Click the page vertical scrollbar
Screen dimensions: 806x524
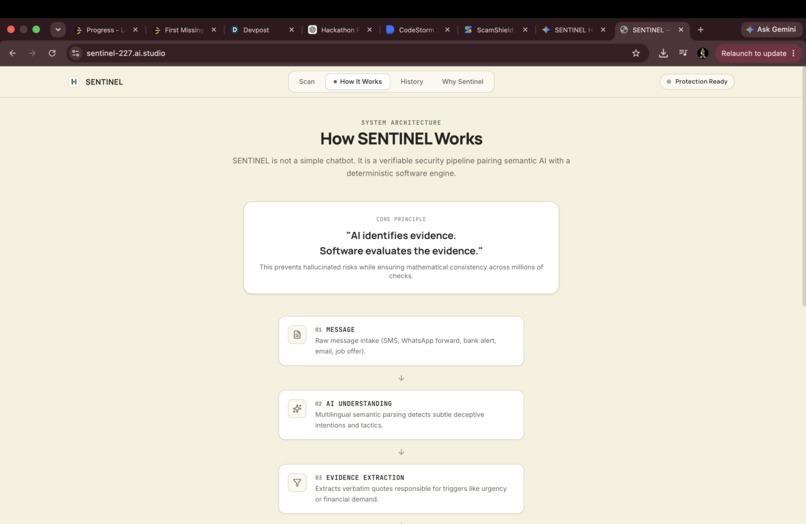[803, 187]
